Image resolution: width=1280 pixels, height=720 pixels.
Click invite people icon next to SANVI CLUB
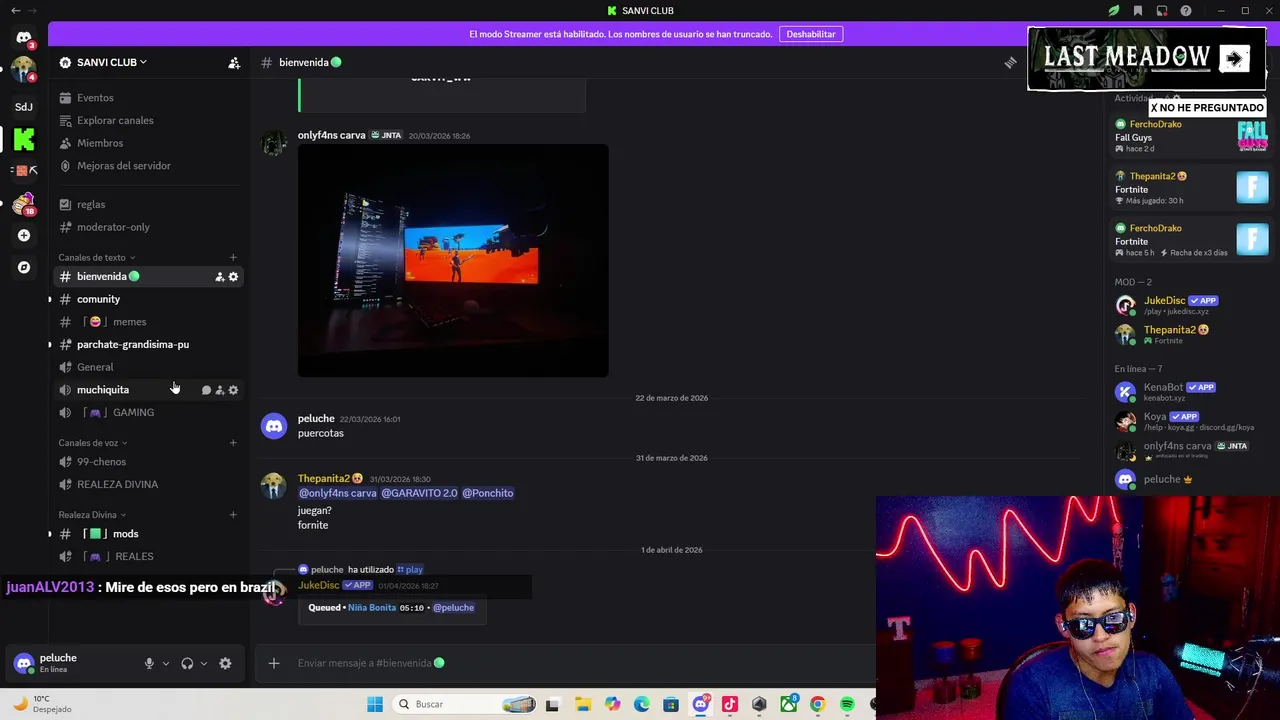[x=234, y=62]
